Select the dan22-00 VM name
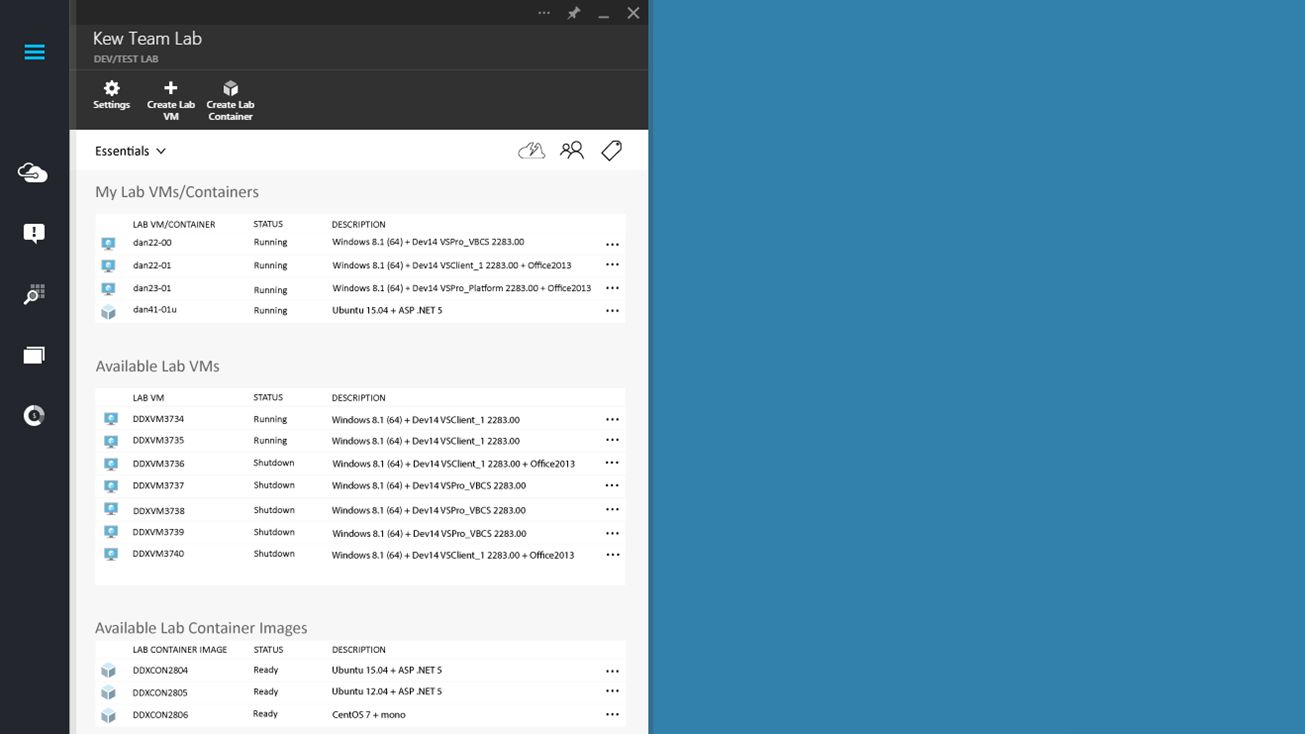 [152, 242]
